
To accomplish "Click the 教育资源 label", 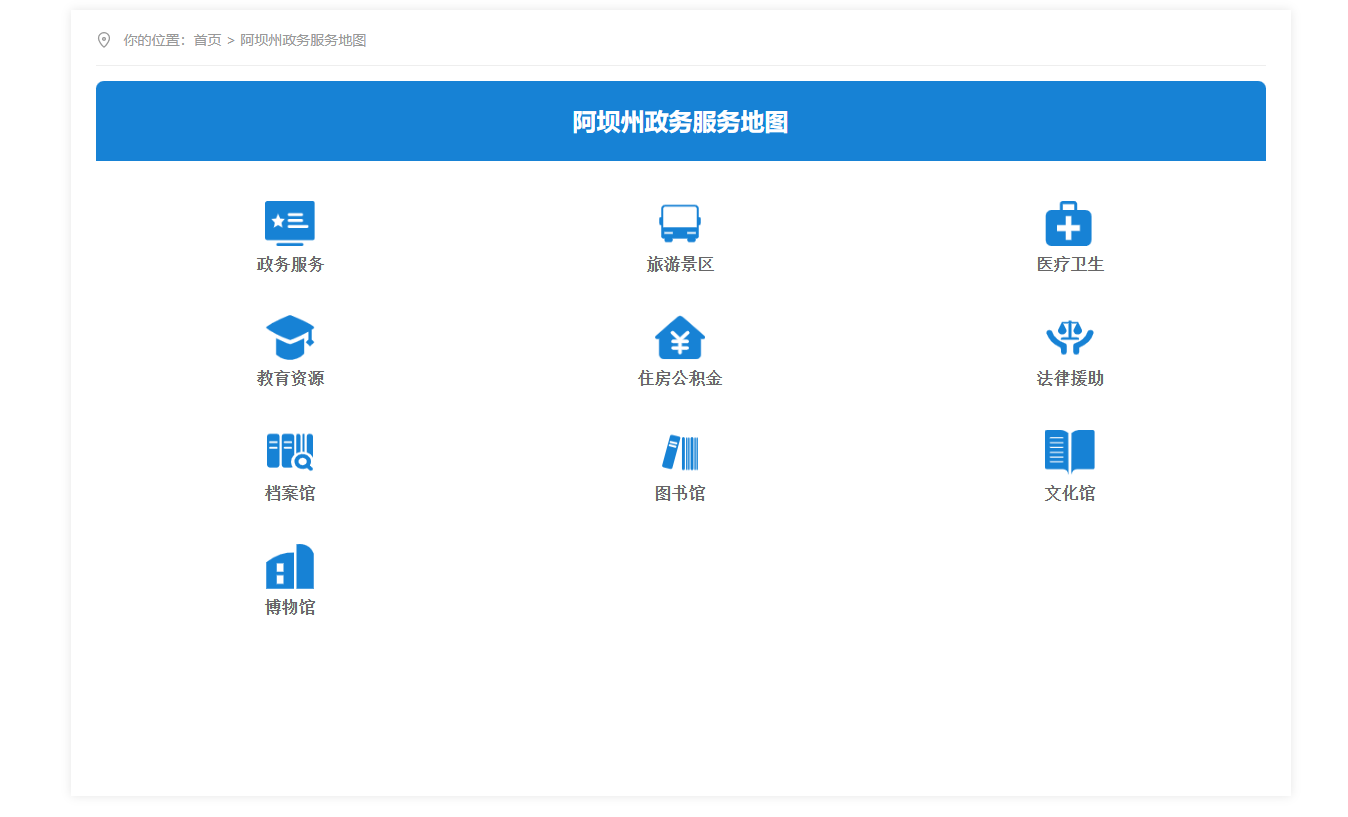I will coord(290,379).
